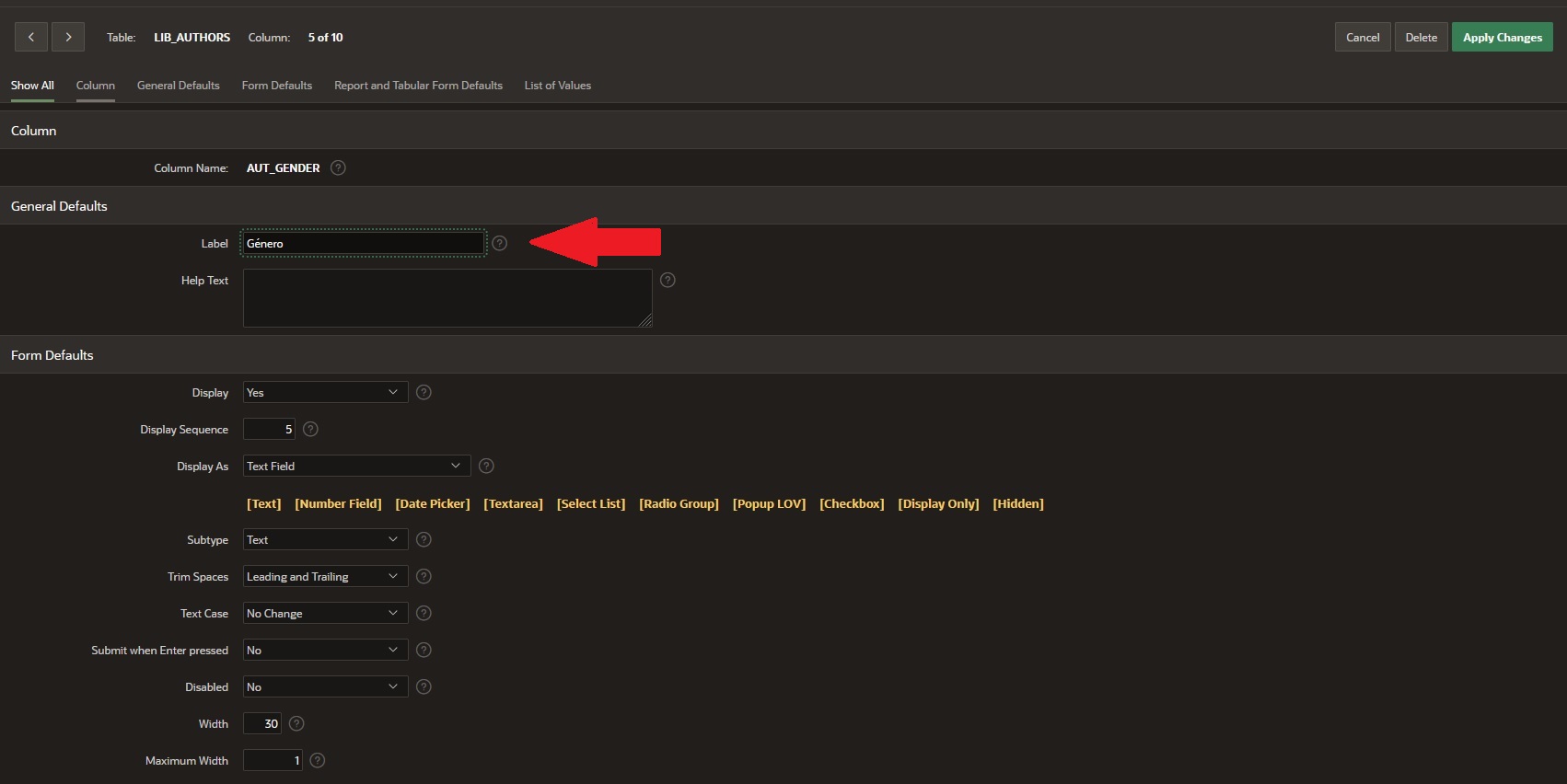The image size is (1567, 784).
Task: Go to previous column with left arrow
Action: (31, 38)
